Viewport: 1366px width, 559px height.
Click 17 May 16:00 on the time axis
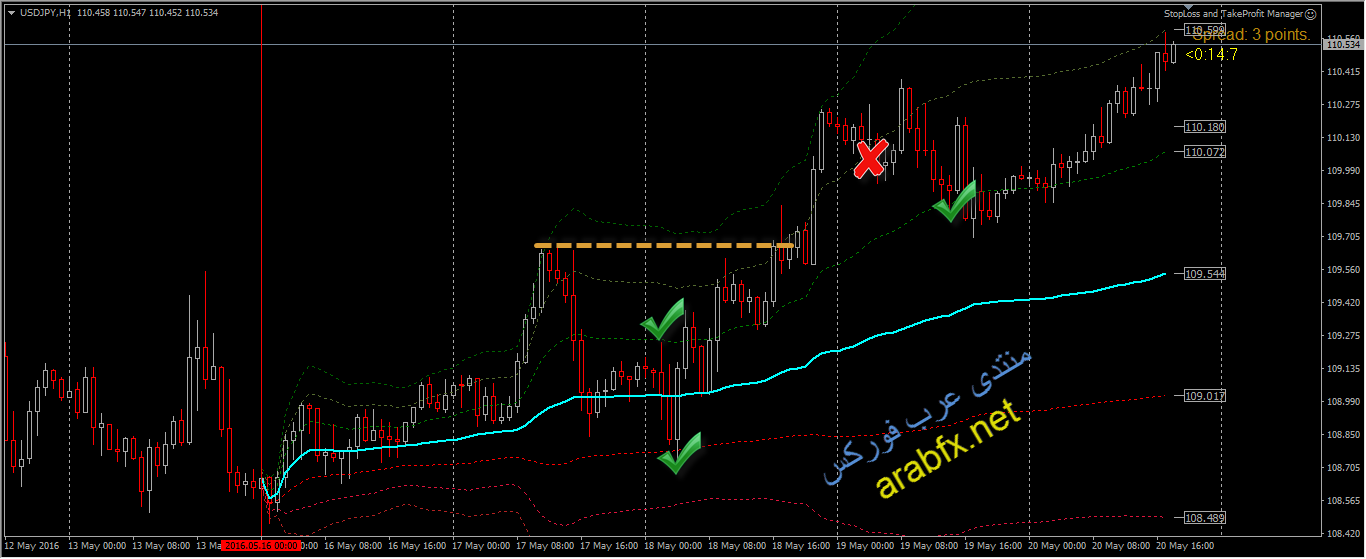tap(609, 547)
